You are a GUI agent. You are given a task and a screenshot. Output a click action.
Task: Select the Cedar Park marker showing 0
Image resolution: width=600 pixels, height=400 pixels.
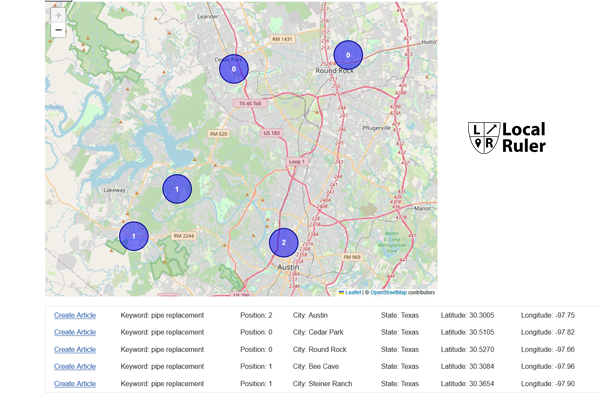point(234,69)
